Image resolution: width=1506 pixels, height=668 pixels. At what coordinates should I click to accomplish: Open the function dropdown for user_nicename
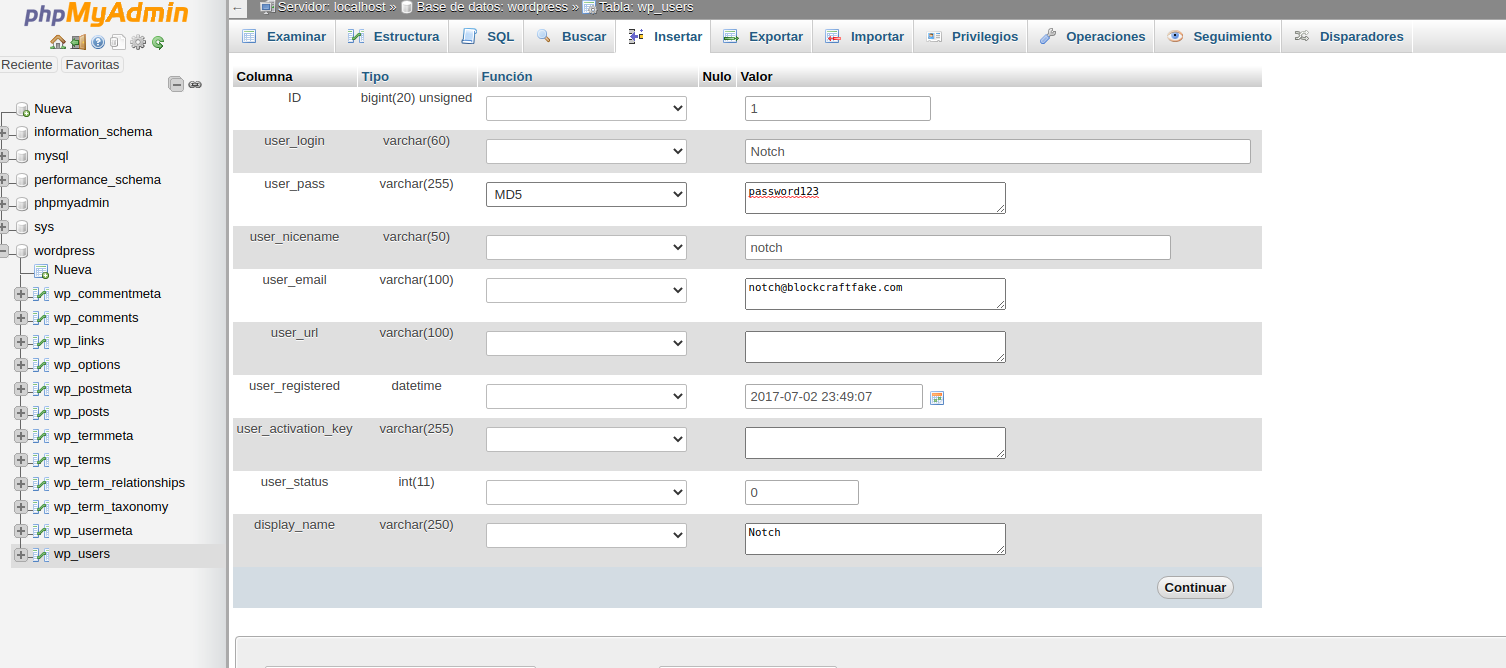[586, 247]
